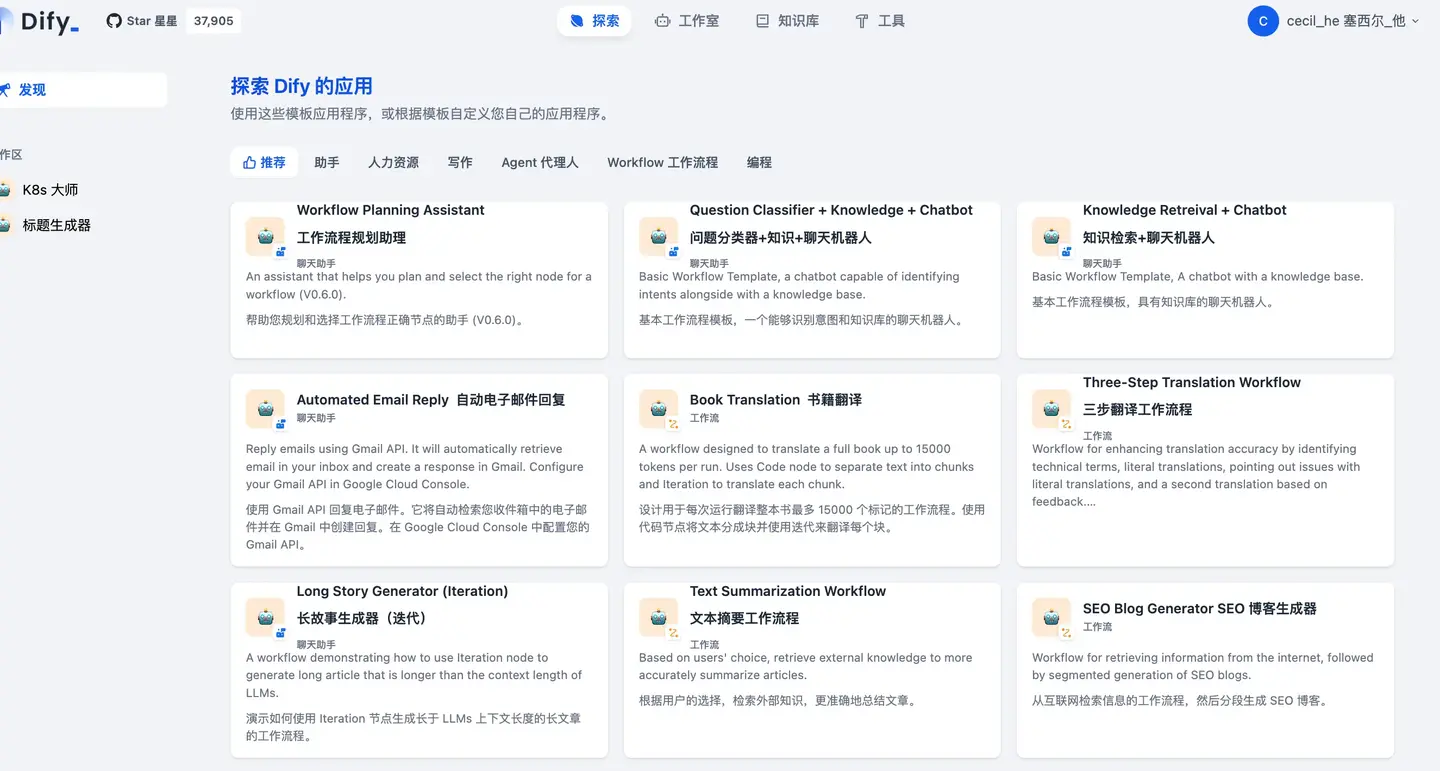1440x771 pixels.
Task: Click the 知识库 book icon in top navigation
Action: pyautogui.click(x=760, y=20)
